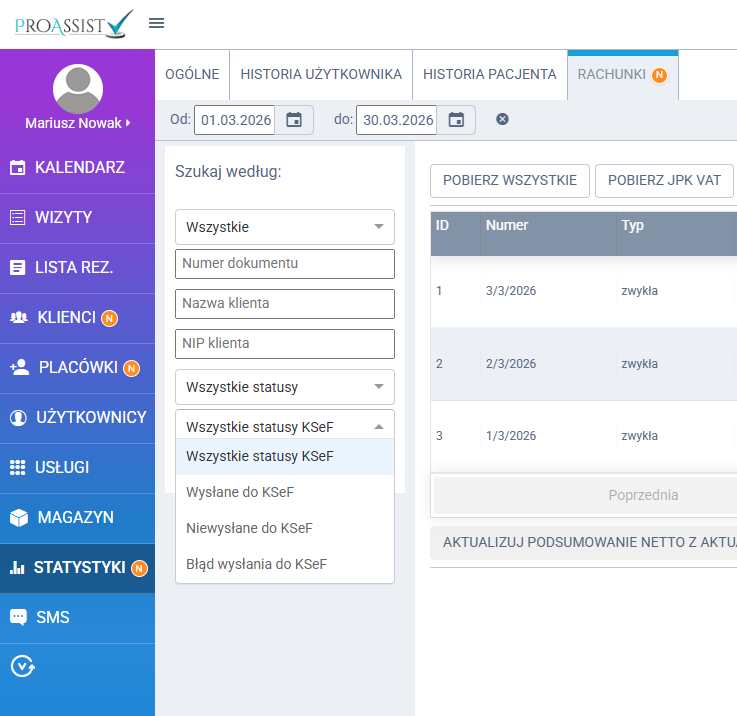Collapse the Wszystkie statusy KSeF dropdown
The width and height of the screenshot is (737, 716).
coord(284,426)
